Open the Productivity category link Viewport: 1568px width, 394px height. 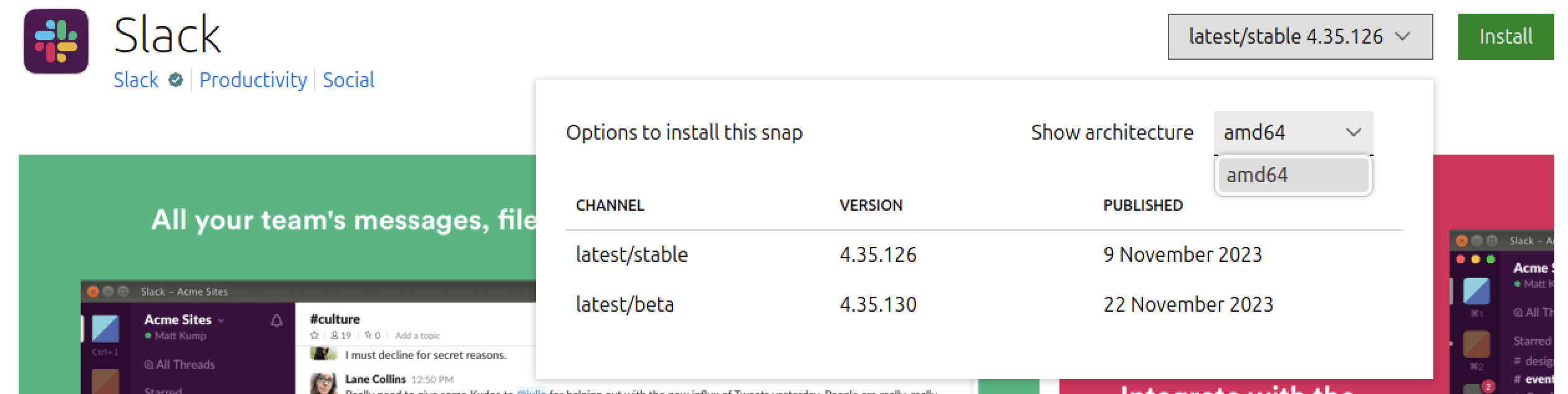(x=253, y=80)
